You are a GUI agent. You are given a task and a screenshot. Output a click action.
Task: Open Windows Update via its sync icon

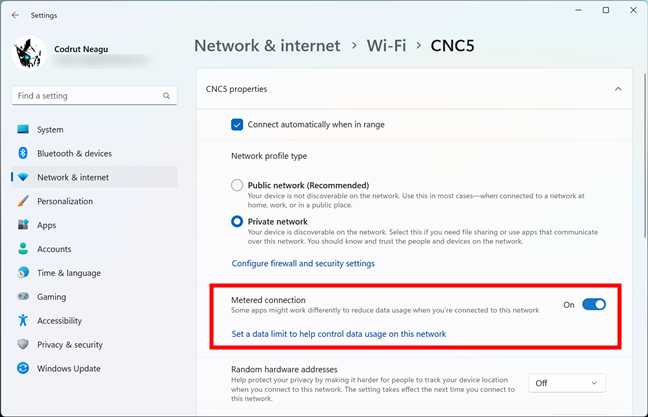pos(23,368)
